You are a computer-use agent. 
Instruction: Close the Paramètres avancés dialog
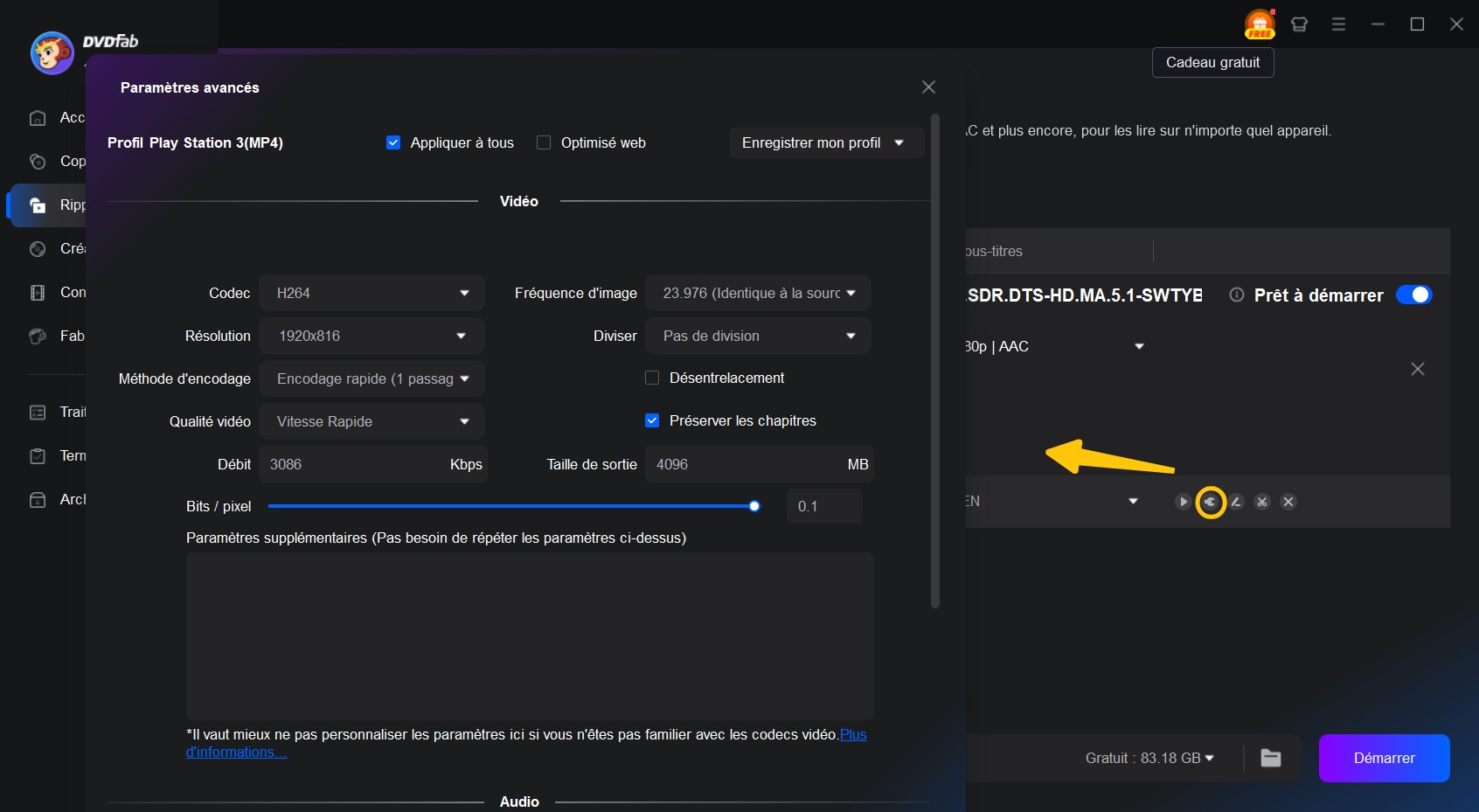click(x=928, y=87)
